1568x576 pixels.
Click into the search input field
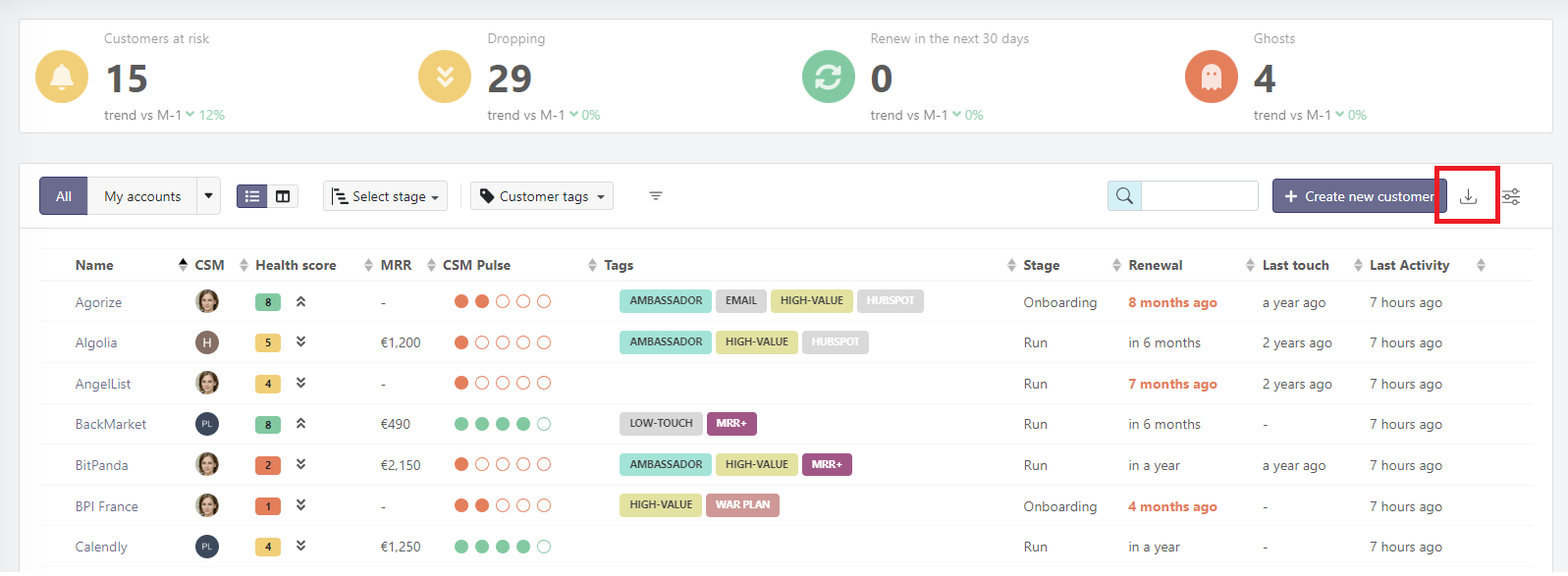point(1199,196)
